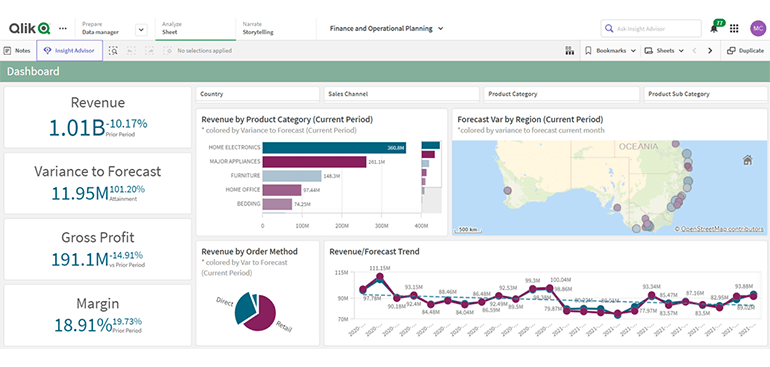Open the Notes panel
Screen dimensions: 770x367
pyautogui.click(x=17, y=51)
